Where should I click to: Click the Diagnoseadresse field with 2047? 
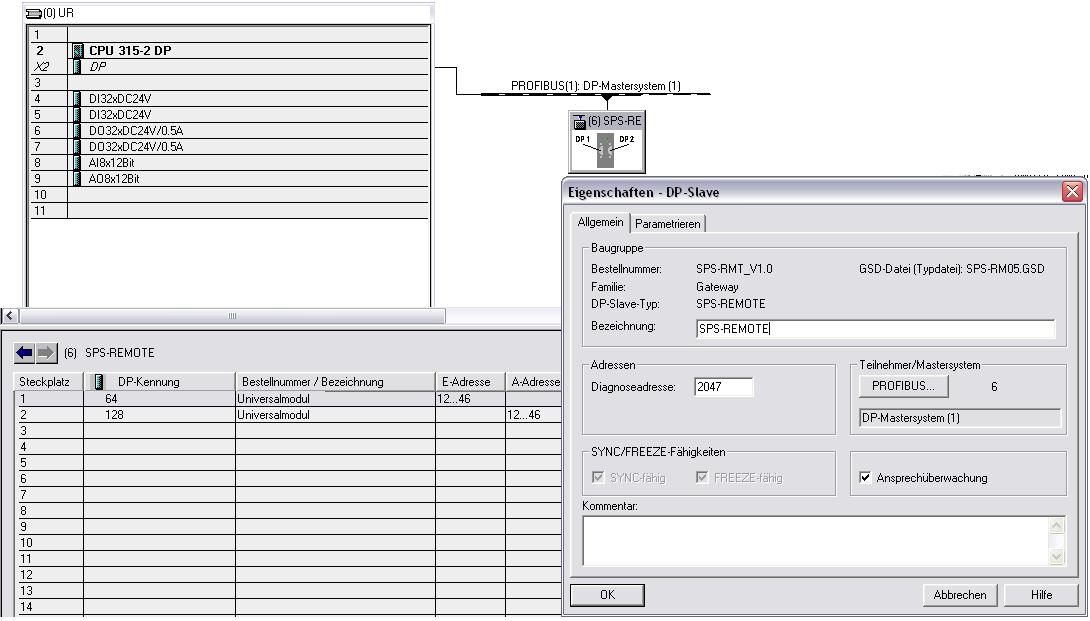(724, 387)
